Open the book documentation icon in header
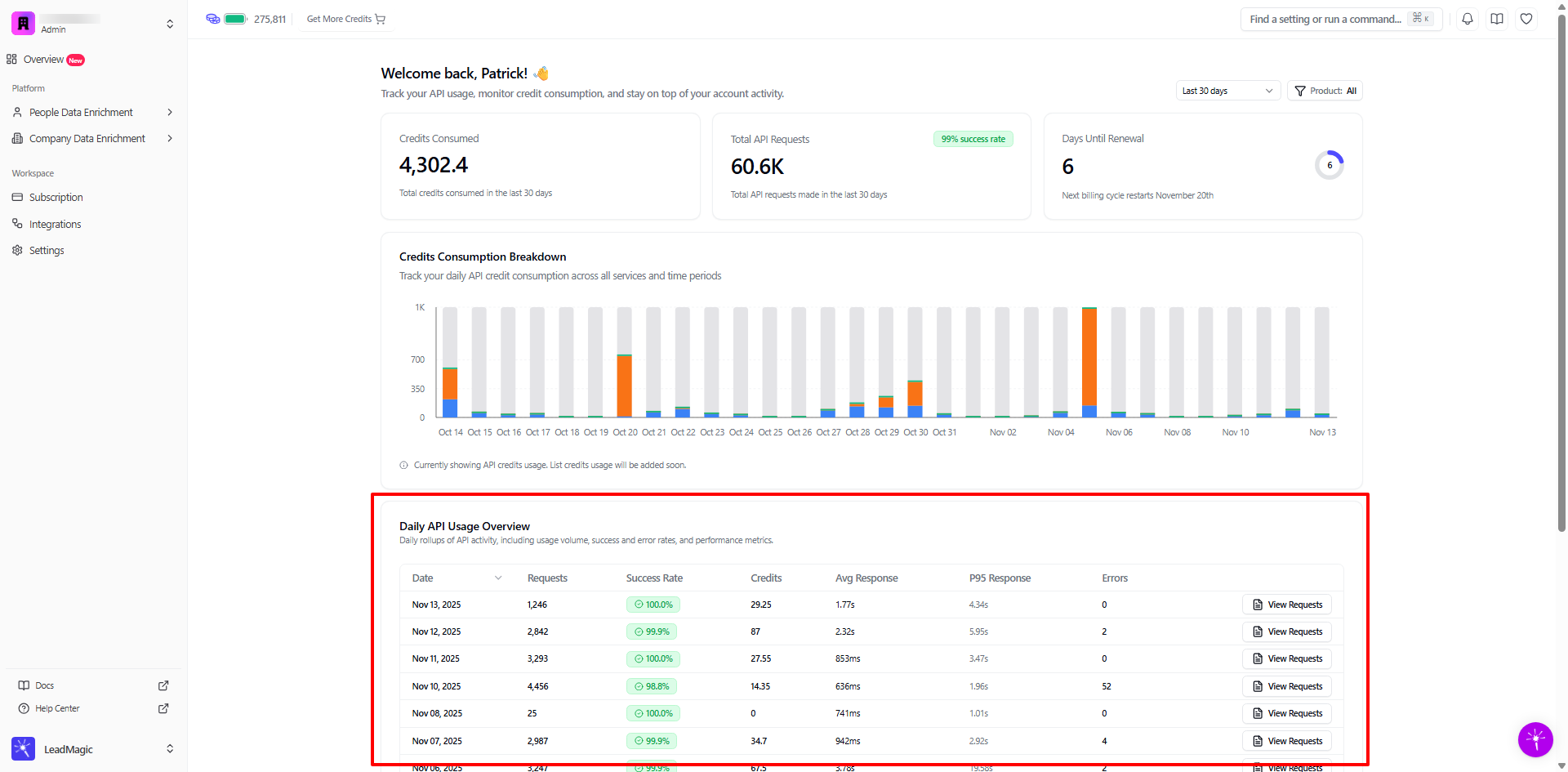1568x772 pixels. point(1496,19)
